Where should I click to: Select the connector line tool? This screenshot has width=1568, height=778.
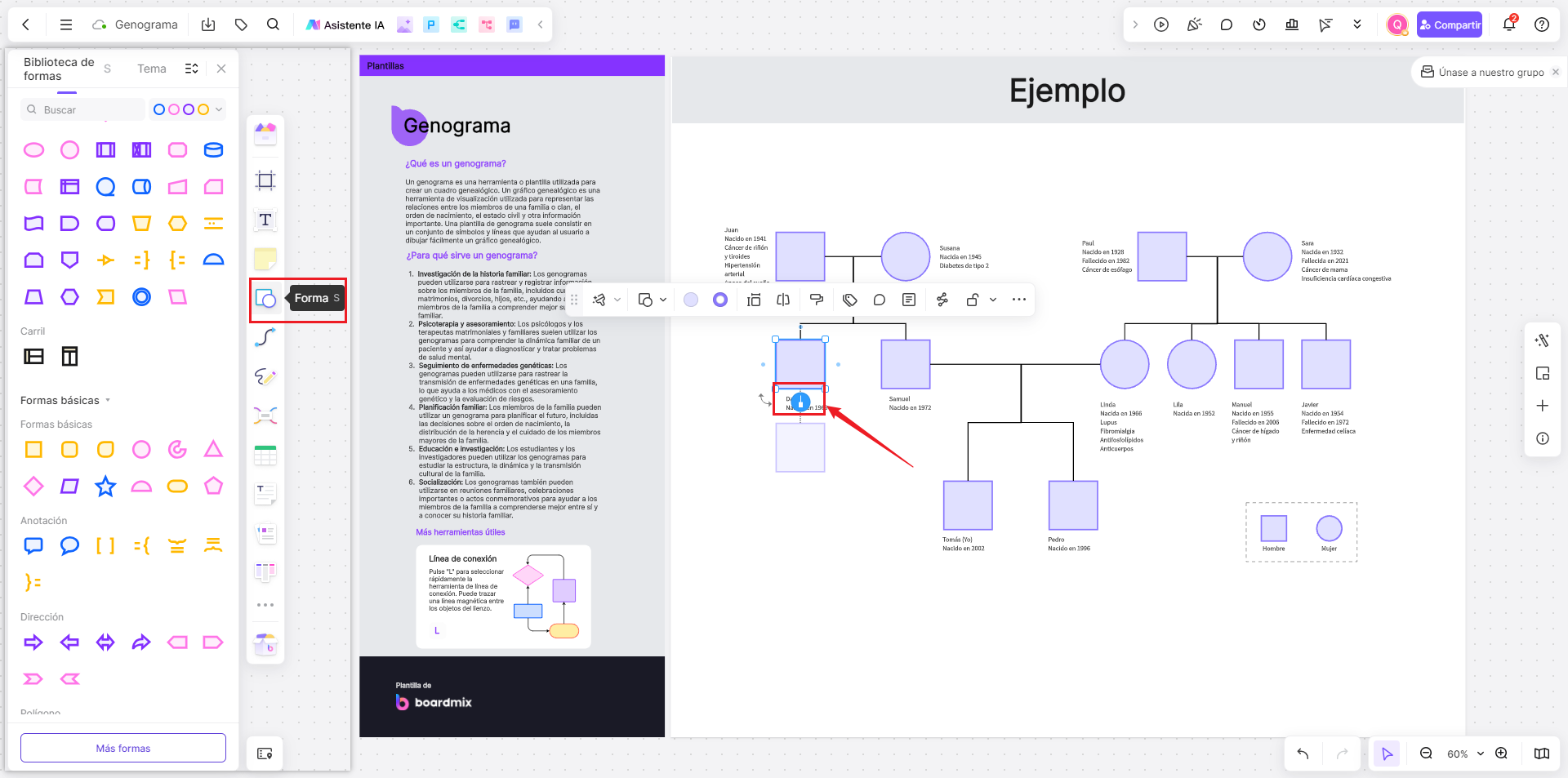coord(265,337)
